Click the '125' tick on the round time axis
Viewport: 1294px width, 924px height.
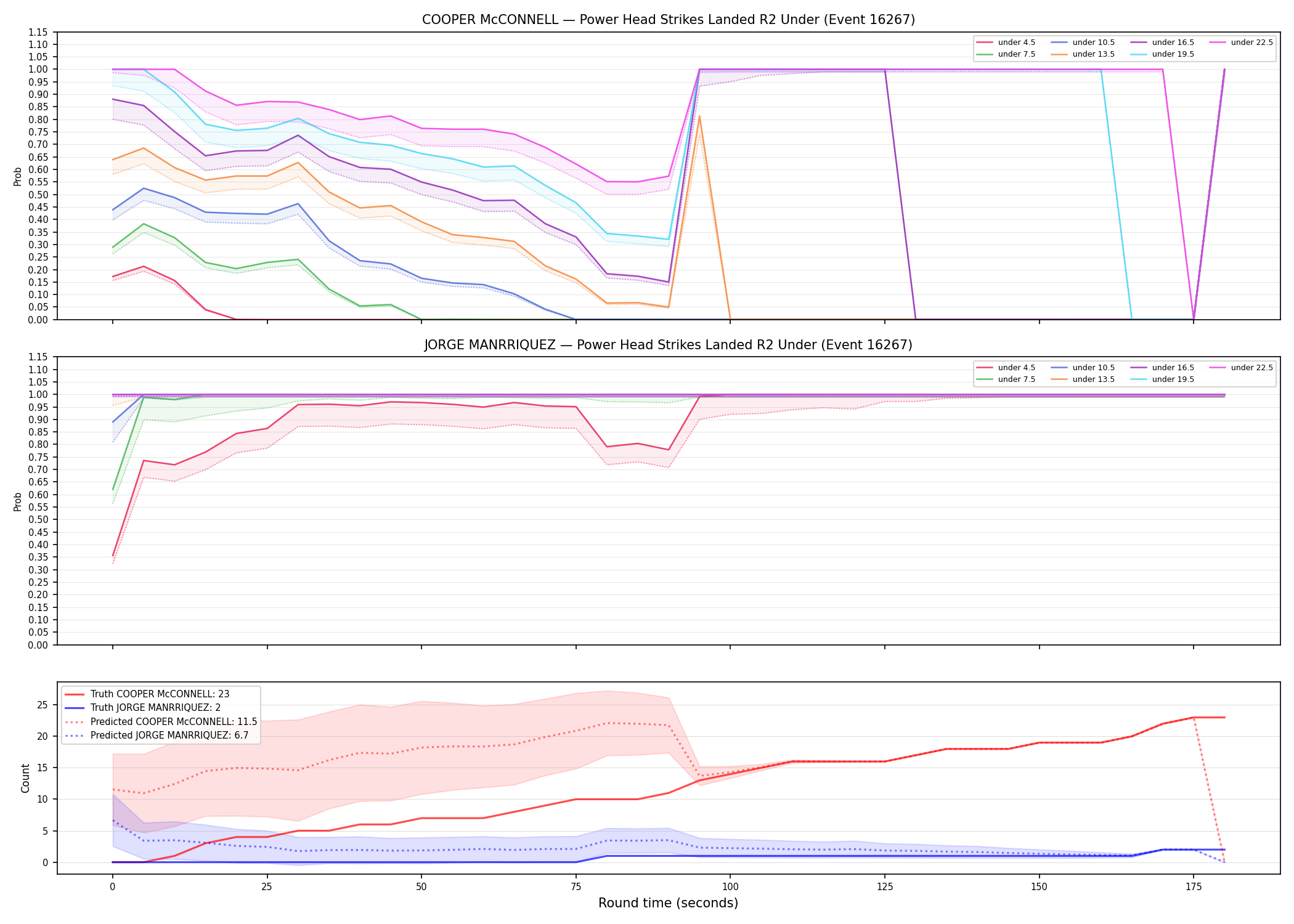(x=885, y=887)
